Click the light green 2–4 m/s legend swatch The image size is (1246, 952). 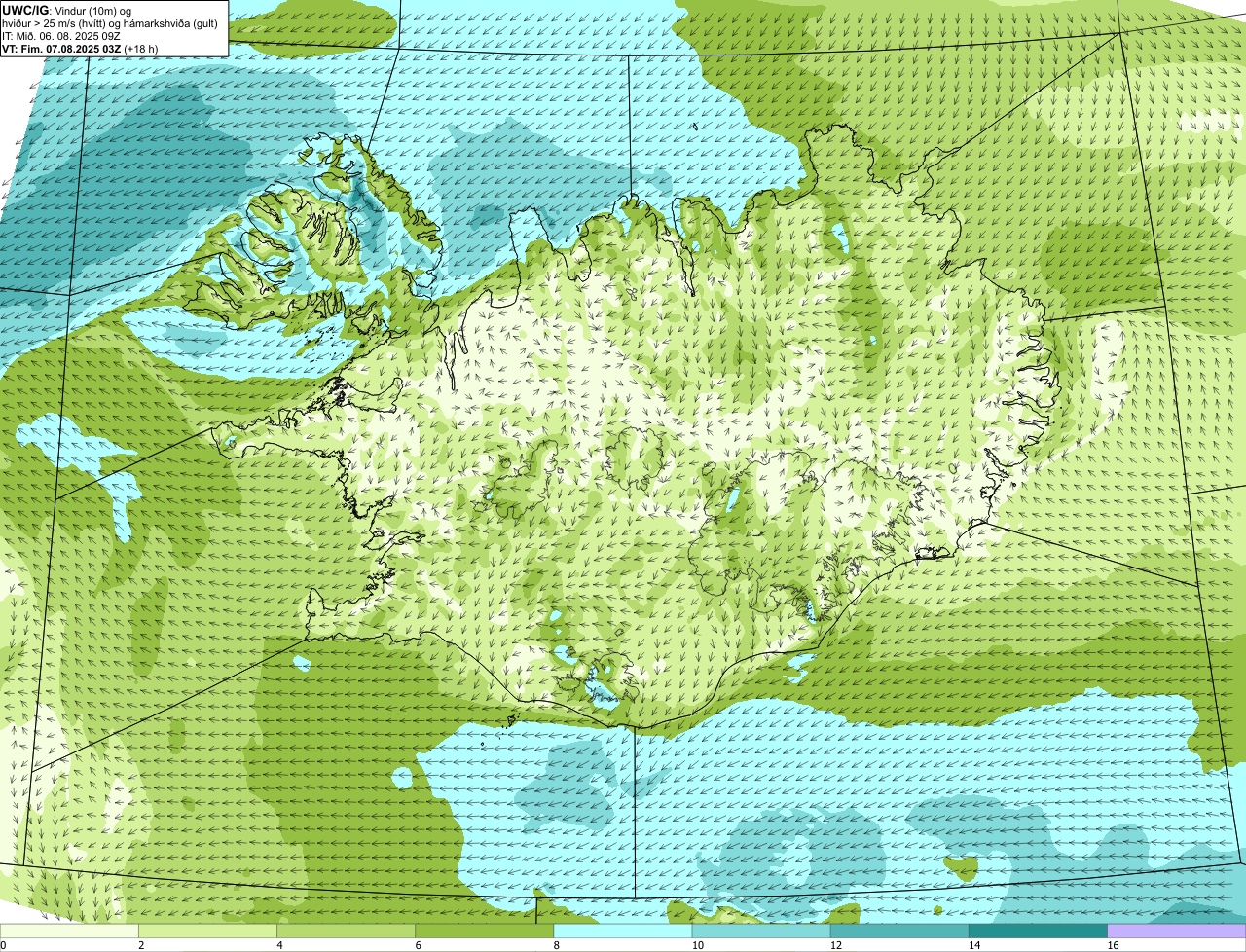click(207, 931)
